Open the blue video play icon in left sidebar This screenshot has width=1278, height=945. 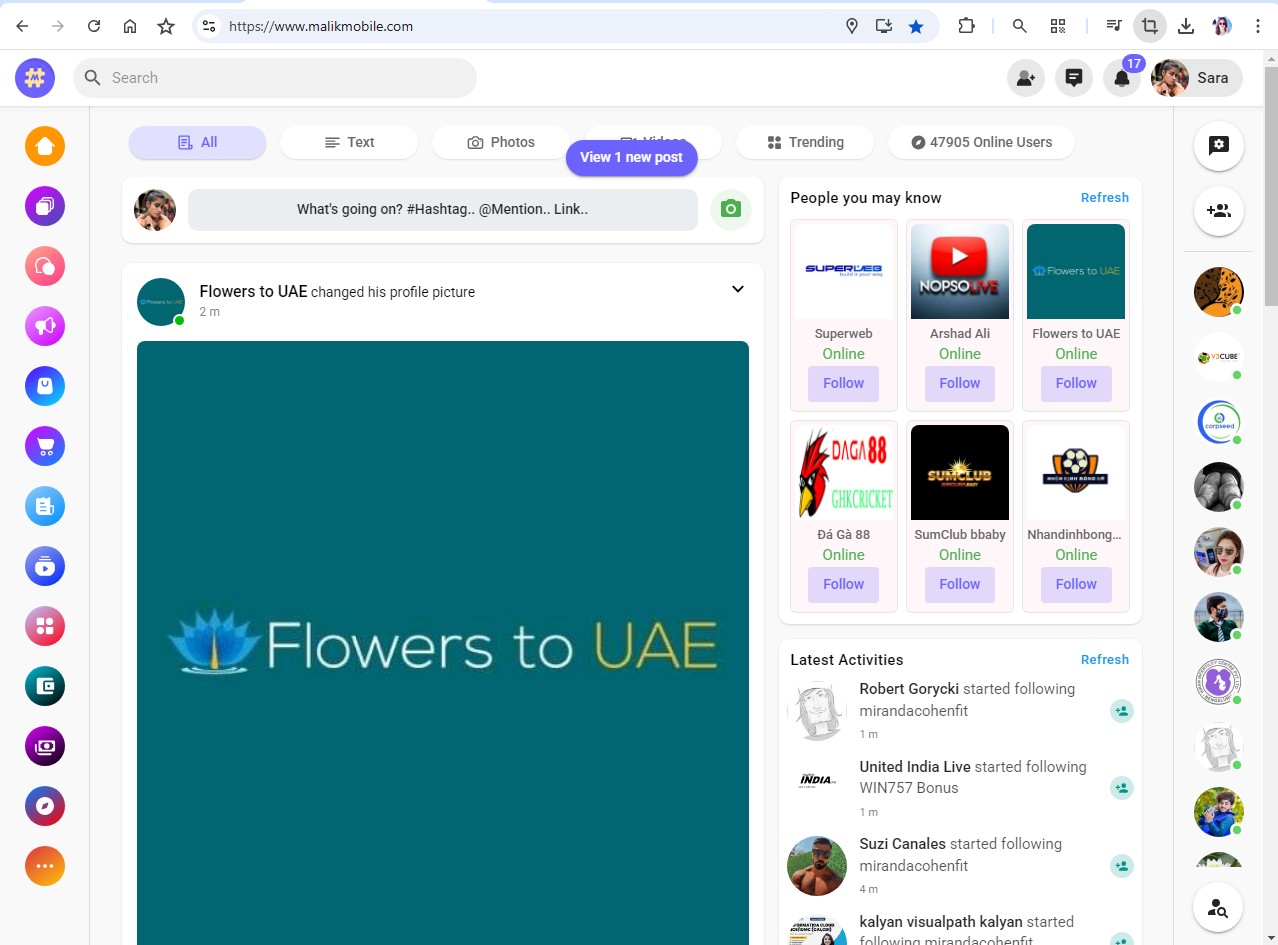pos(45,566)
